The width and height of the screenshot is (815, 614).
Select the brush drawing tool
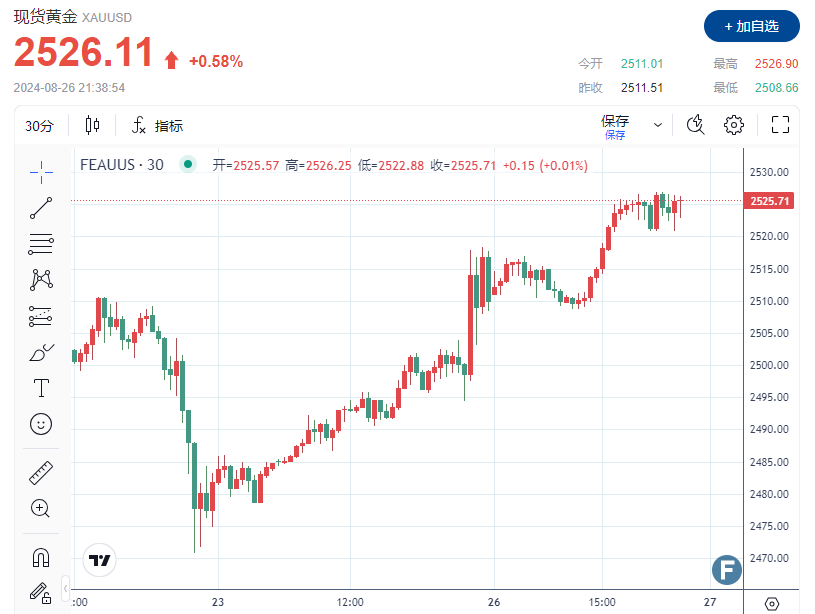coord(41,352)
